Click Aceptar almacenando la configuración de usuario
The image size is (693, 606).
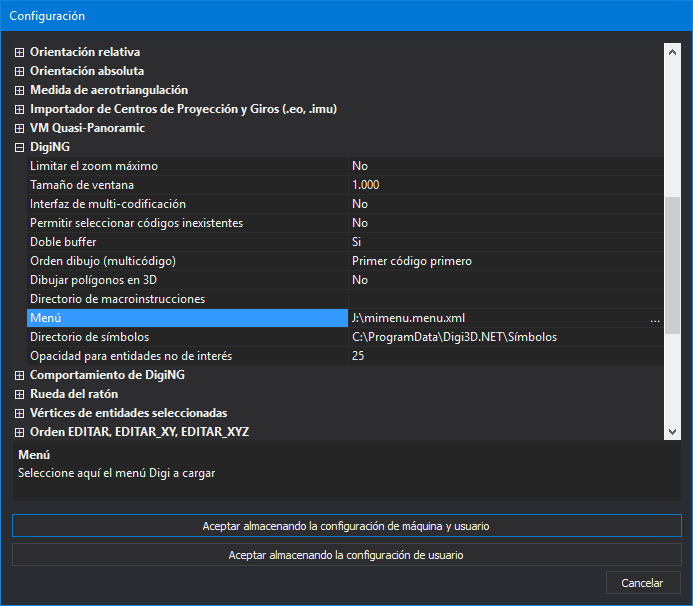(346, 555)
